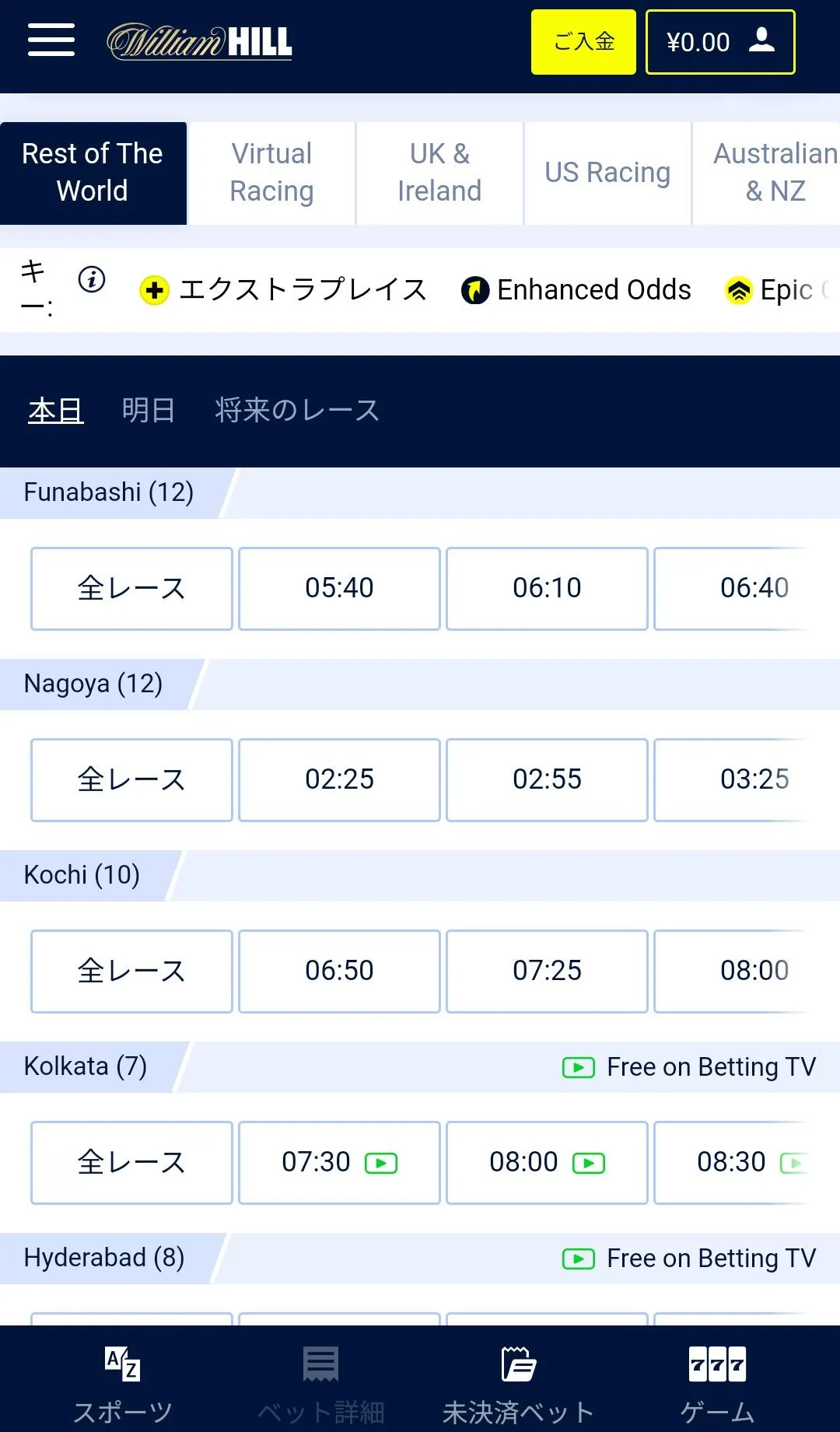Switch to Virtual Racing tab
Viewport: 840px width, 1432px height.
tap(271, 173)
